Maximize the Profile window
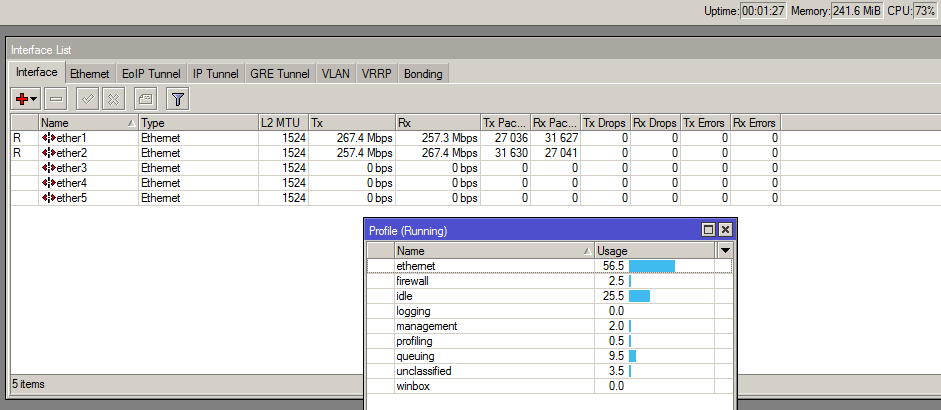This screenshot has height=410, width=941. tap(708, 230)
